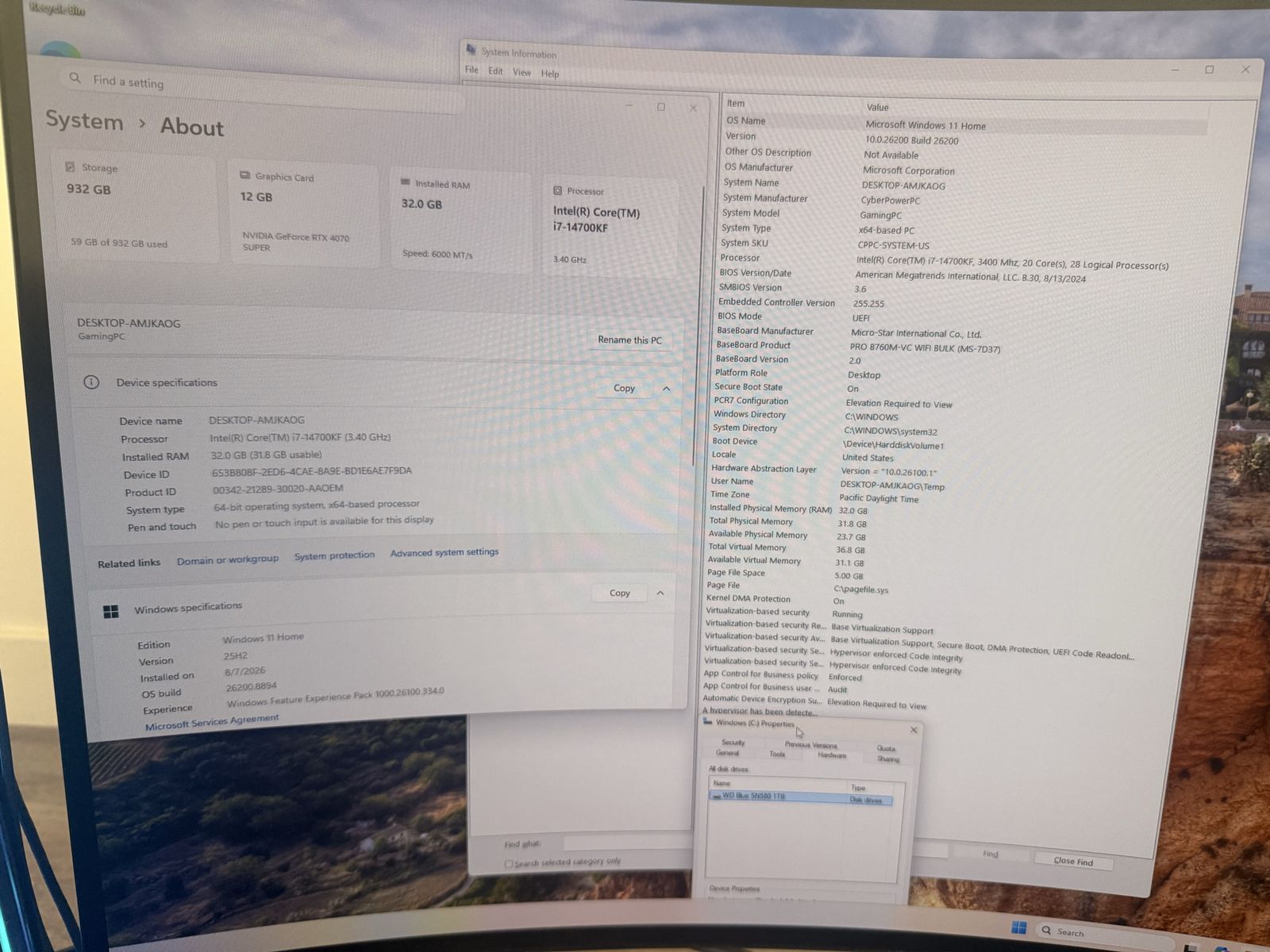Click the Rename this PC button
This screenshot has height=952, width=1270.
(629, 340)
